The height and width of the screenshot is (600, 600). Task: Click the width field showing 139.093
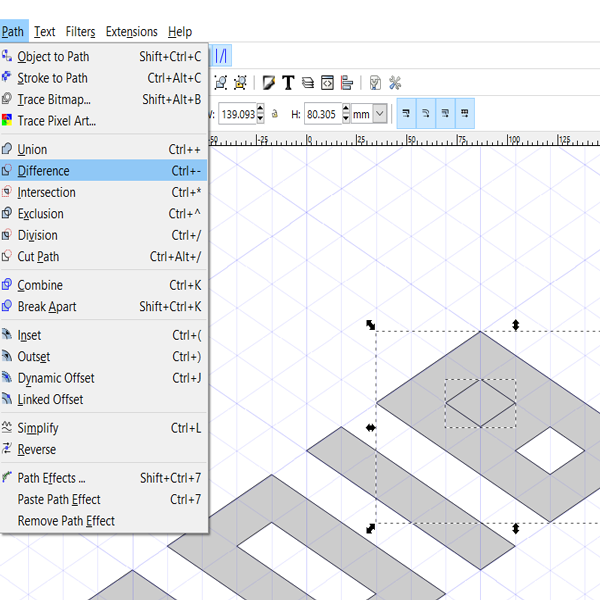237,114
